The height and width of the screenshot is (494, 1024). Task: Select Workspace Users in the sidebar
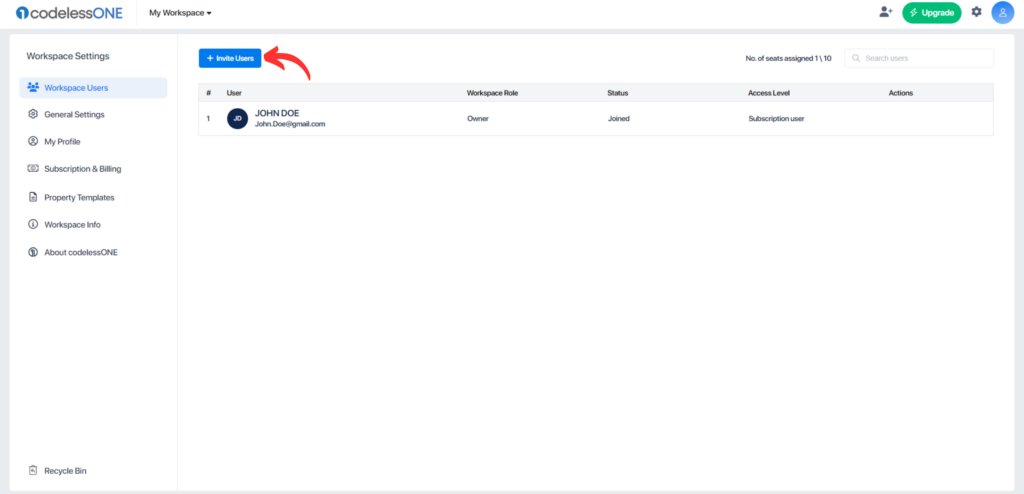click(x=93, y=88)
